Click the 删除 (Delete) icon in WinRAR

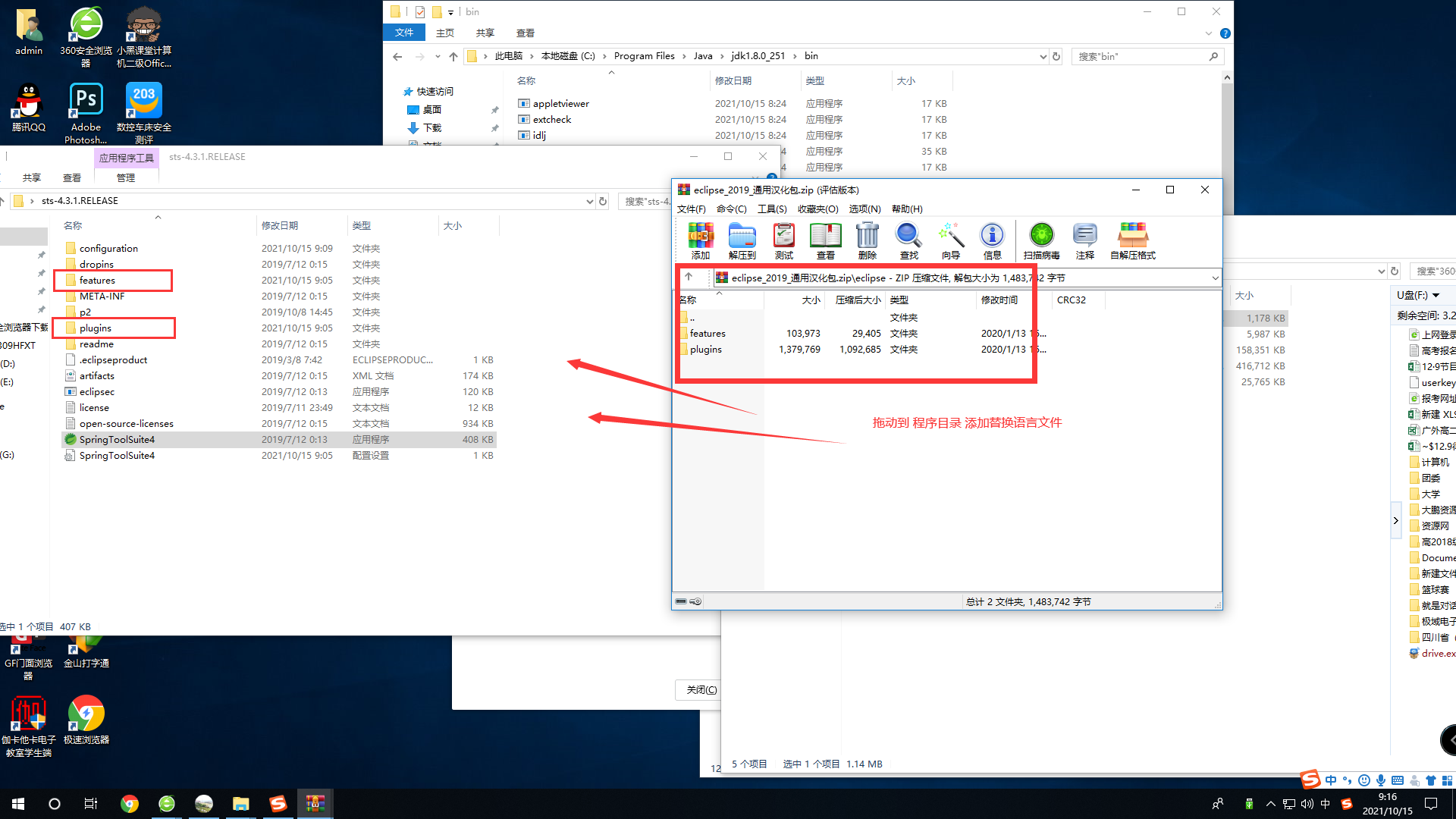click(x=866, y=239)
